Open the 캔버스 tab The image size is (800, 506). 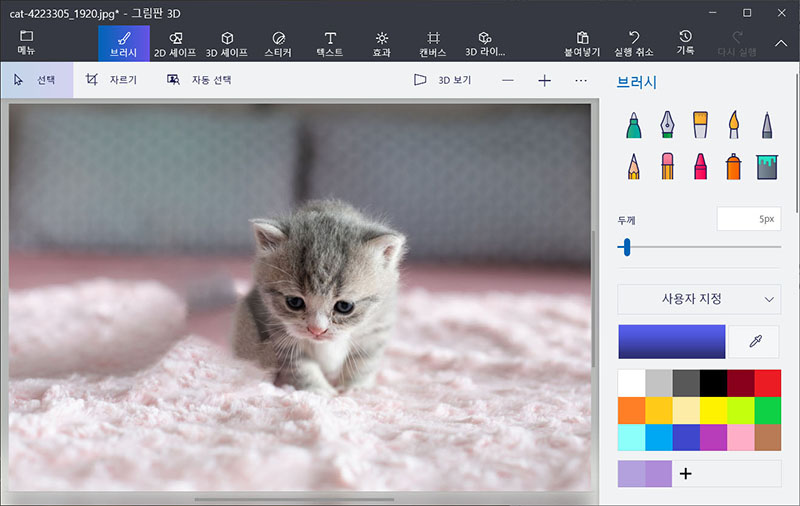click(x=433, y=43)
